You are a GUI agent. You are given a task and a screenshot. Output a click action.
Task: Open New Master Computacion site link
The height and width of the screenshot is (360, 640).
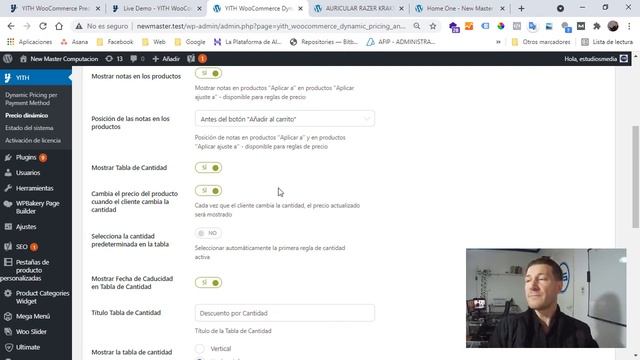click(x=59, y=59)
